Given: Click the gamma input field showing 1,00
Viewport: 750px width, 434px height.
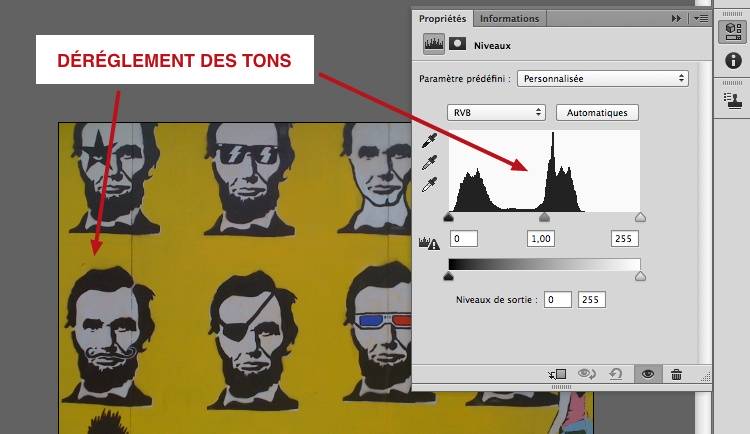Looking at the screenshot, I should [x=541, y=238].
